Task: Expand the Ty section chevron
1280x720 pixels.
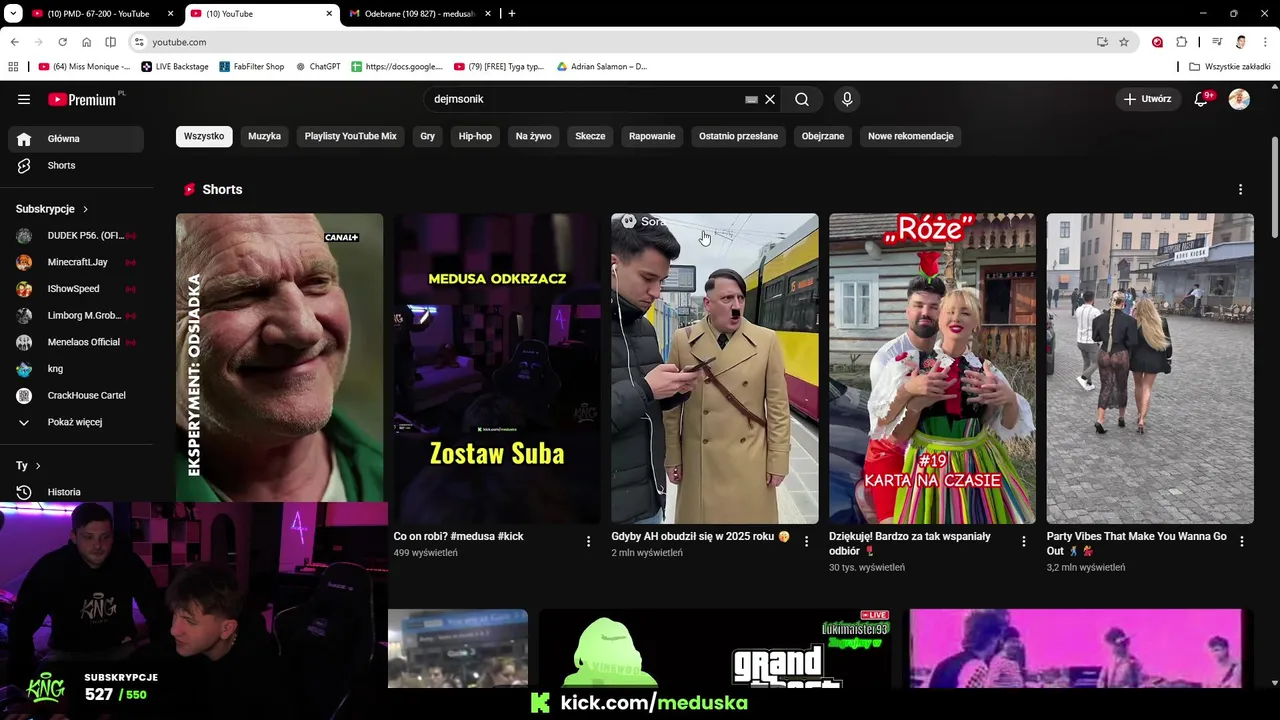Action: [38, 466]
